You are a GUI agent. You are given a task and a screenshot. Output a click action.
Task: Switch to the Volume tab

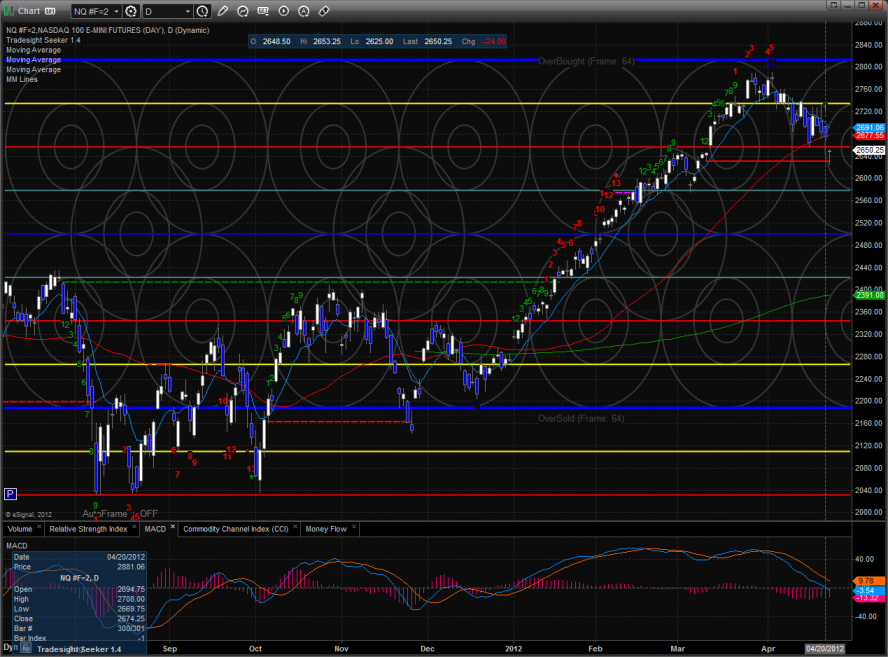coord(20,528)
